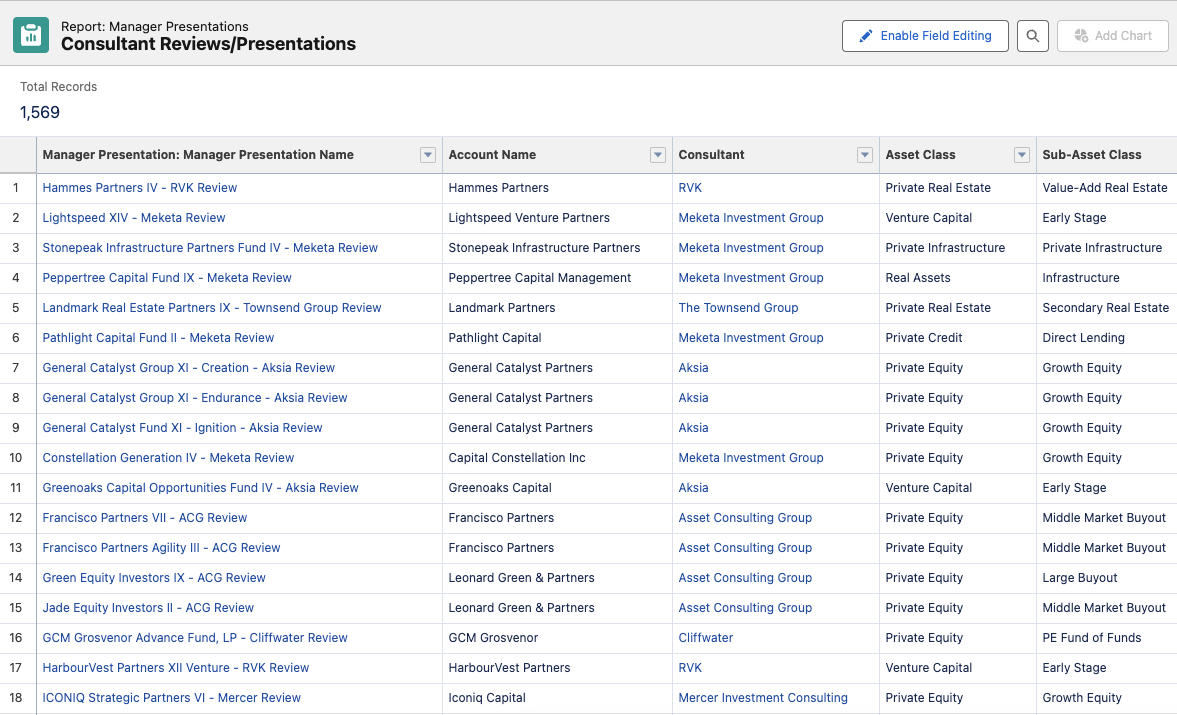Click The Townsend Group consultant link

[738, 308]
